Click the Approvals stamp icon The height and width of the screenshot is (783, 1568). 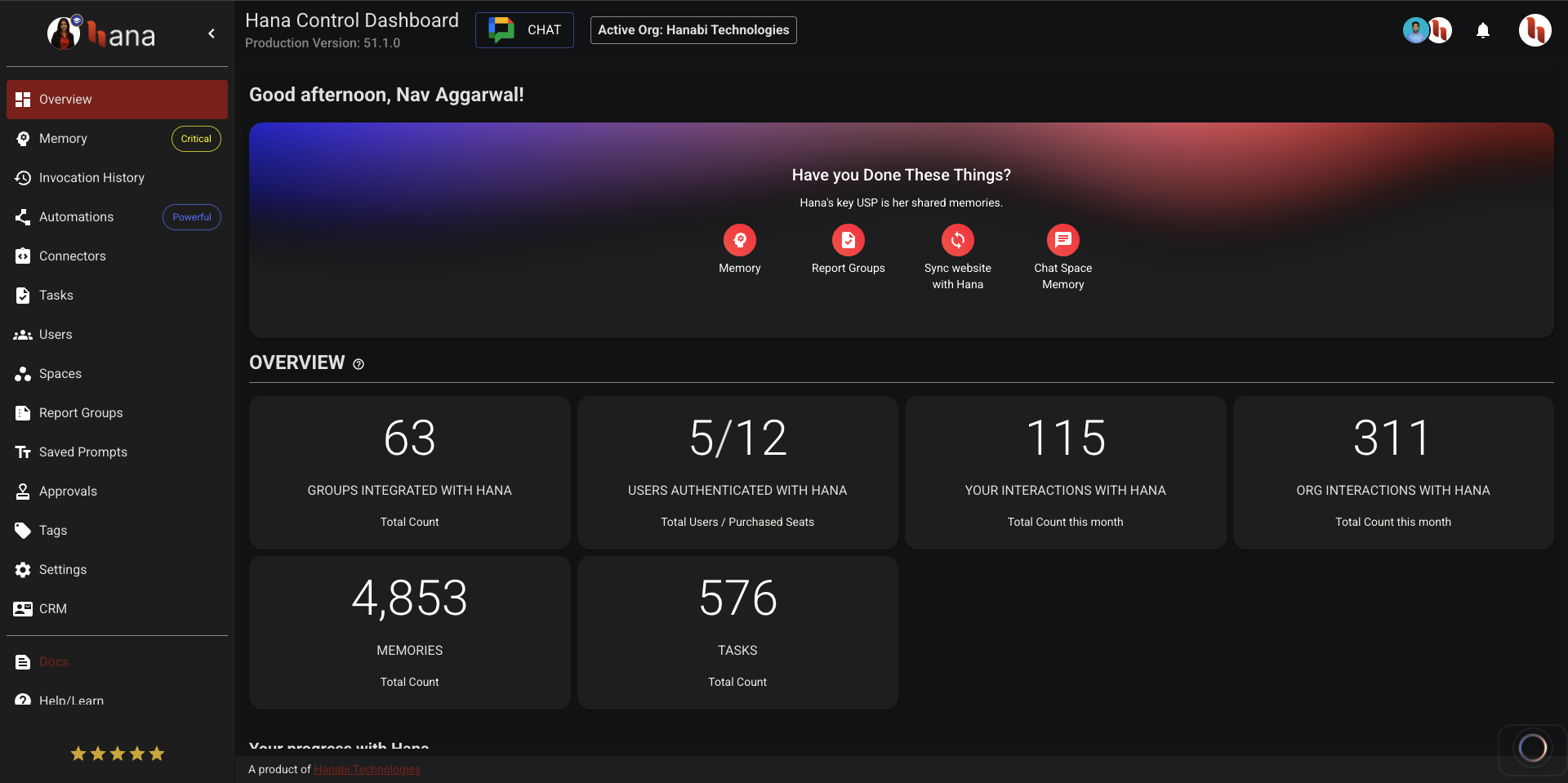(x=23, y=492)
